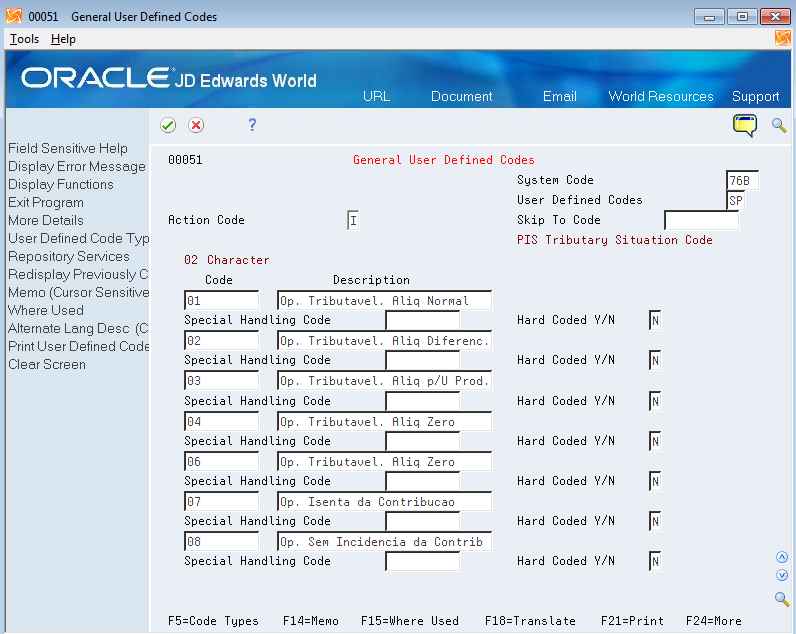This screenshot has height=634, width=796.
Task: Click the Skip To Code field
Action: click(x=702, y=220)
